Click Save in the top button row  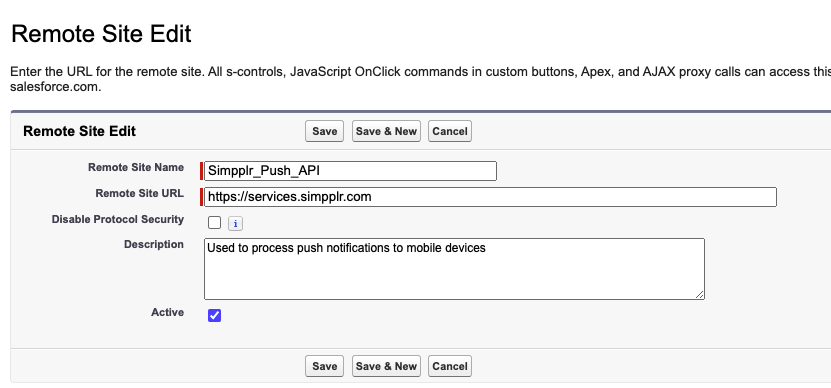tap(324, 131)
